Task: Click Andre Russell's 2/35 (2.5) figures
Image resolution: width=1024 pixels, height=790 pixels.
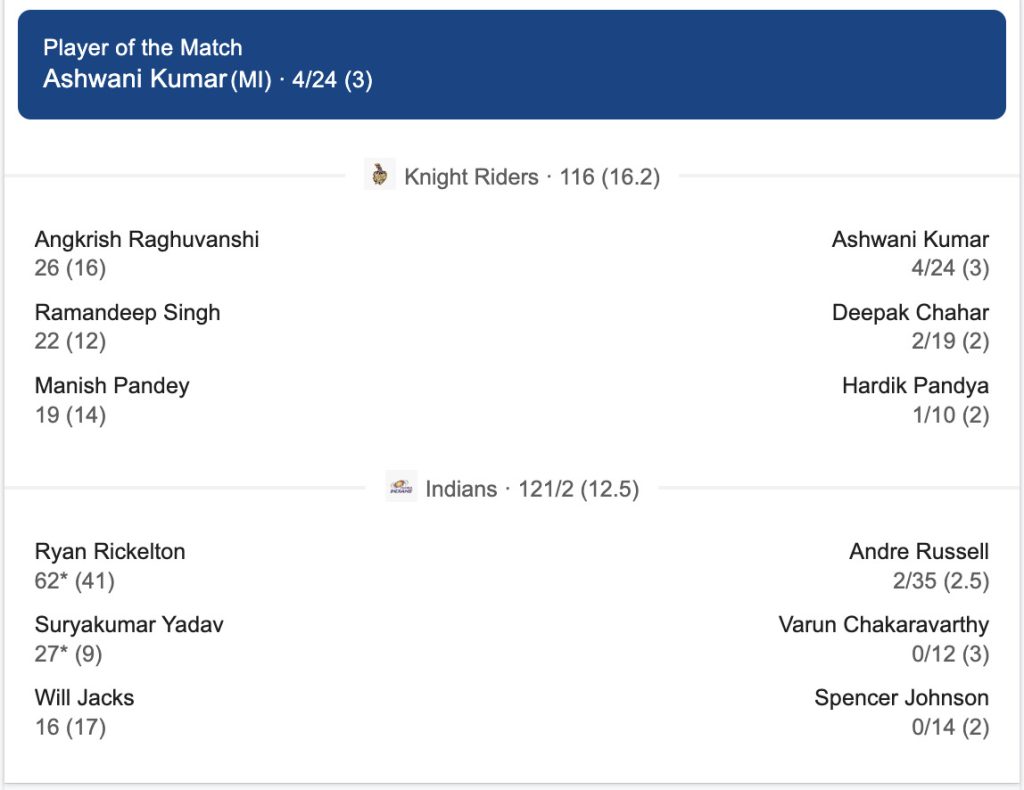Action: click(940, 580)
